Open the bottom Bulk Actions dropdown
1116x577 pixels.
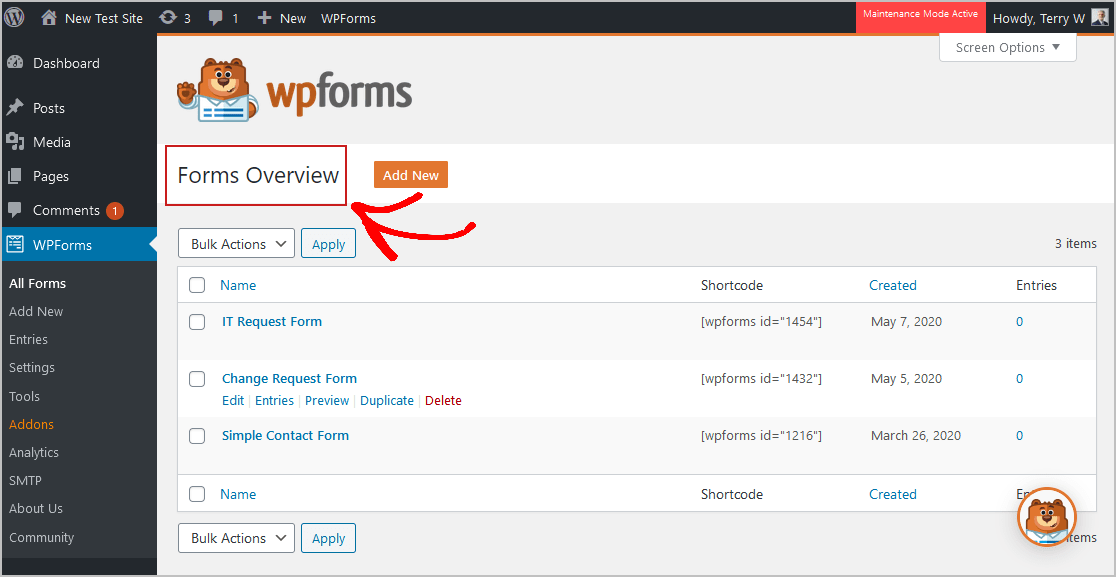(236, 538)
